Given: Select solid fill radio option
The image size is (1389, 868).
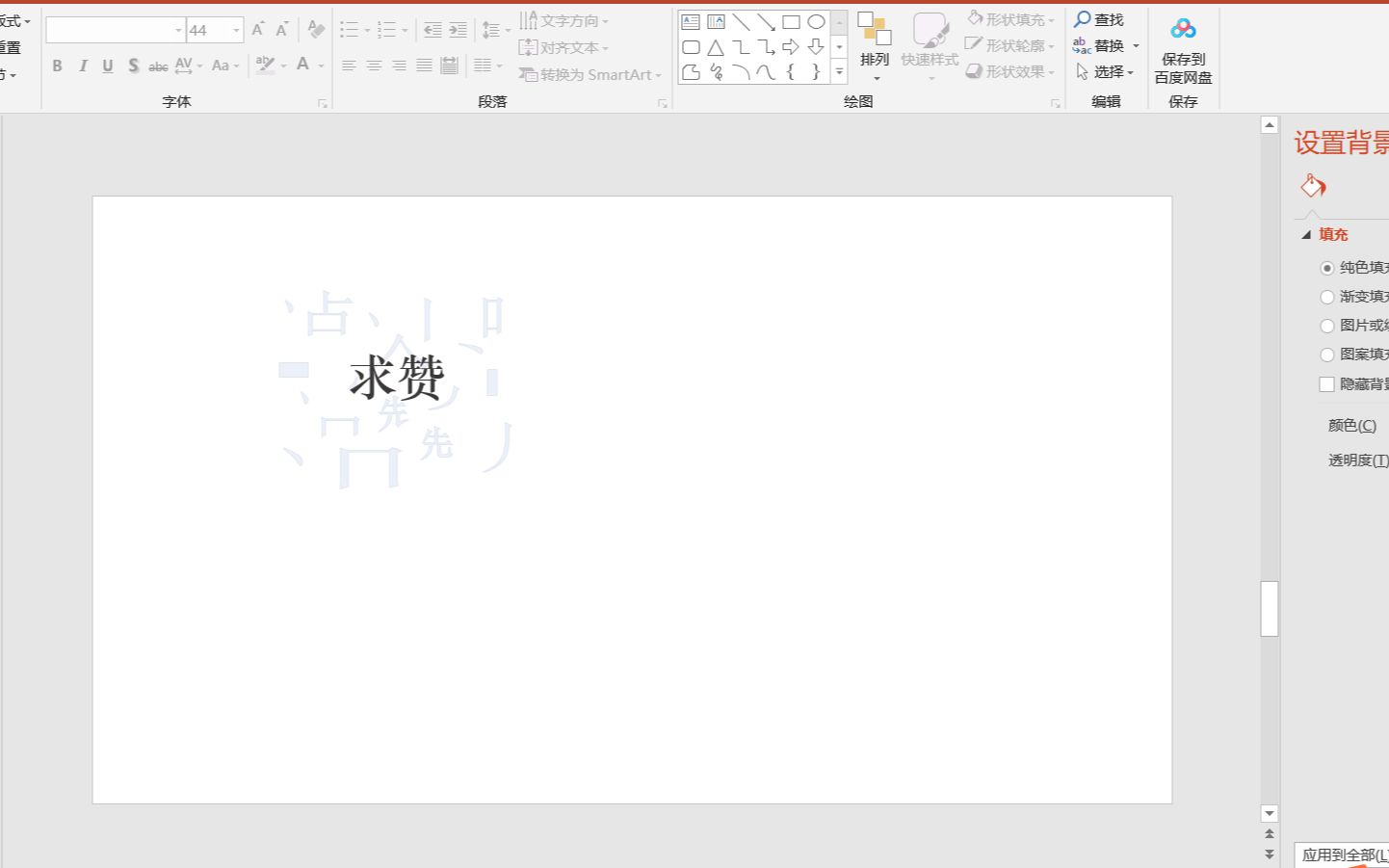Looking at the screenshot, I should (1327, 268).
